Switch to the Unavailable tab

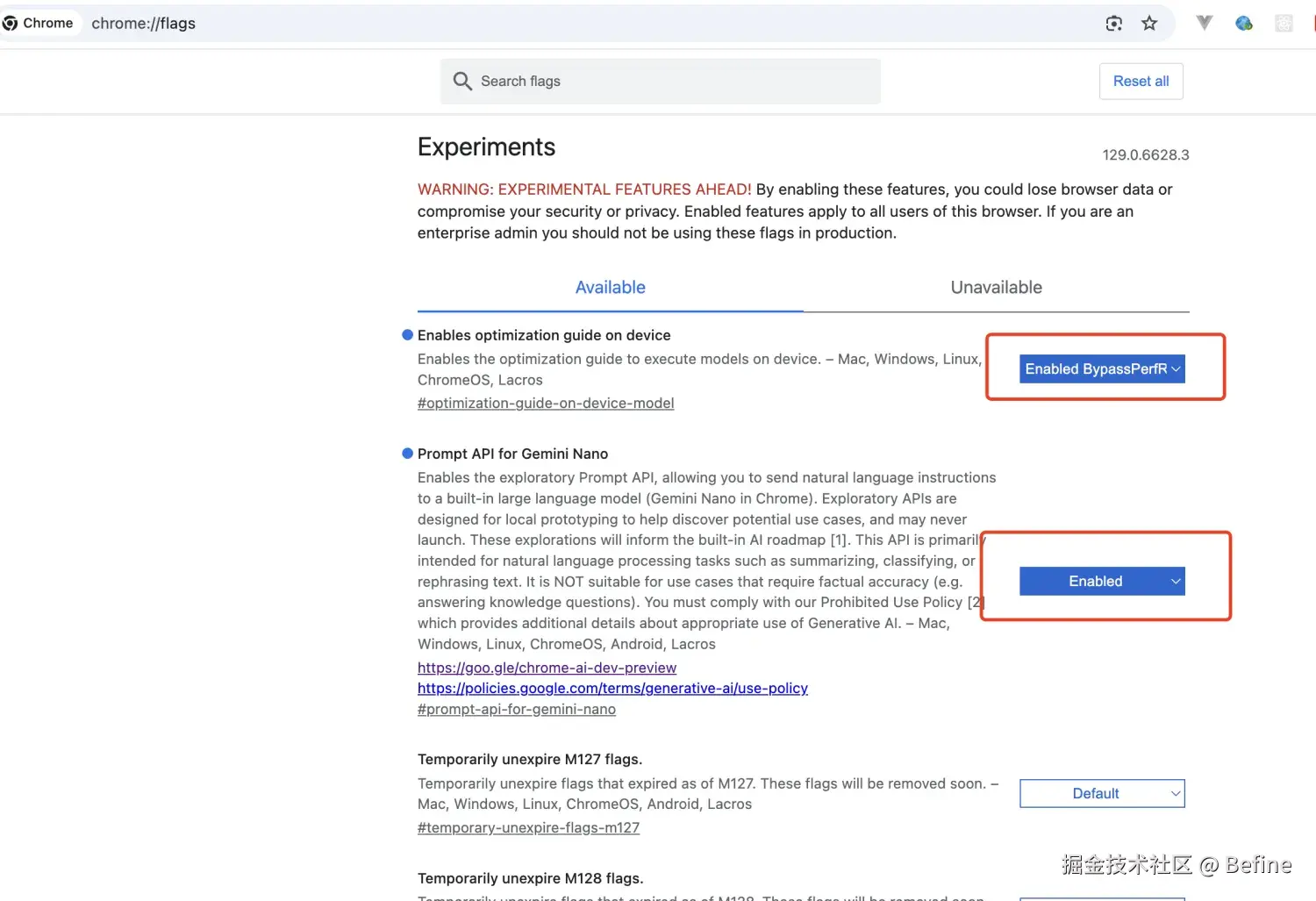tap(997, 288)
